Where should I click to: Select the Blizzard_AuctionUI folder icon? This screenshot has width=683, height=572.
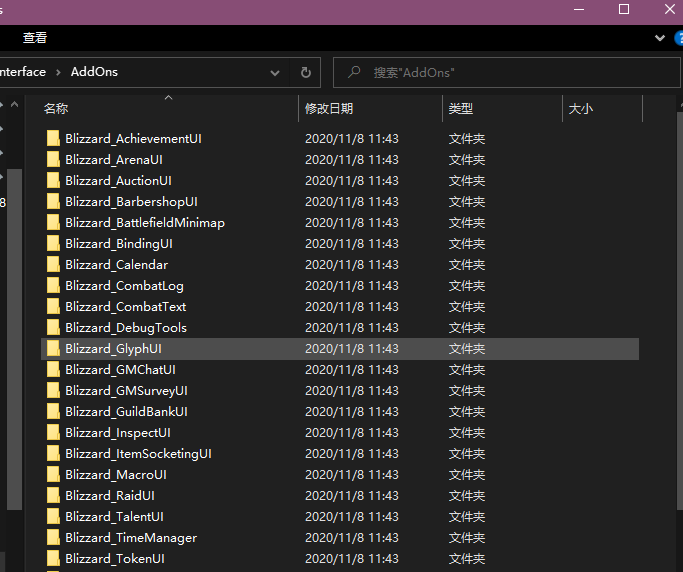click(x=53, y=180)
